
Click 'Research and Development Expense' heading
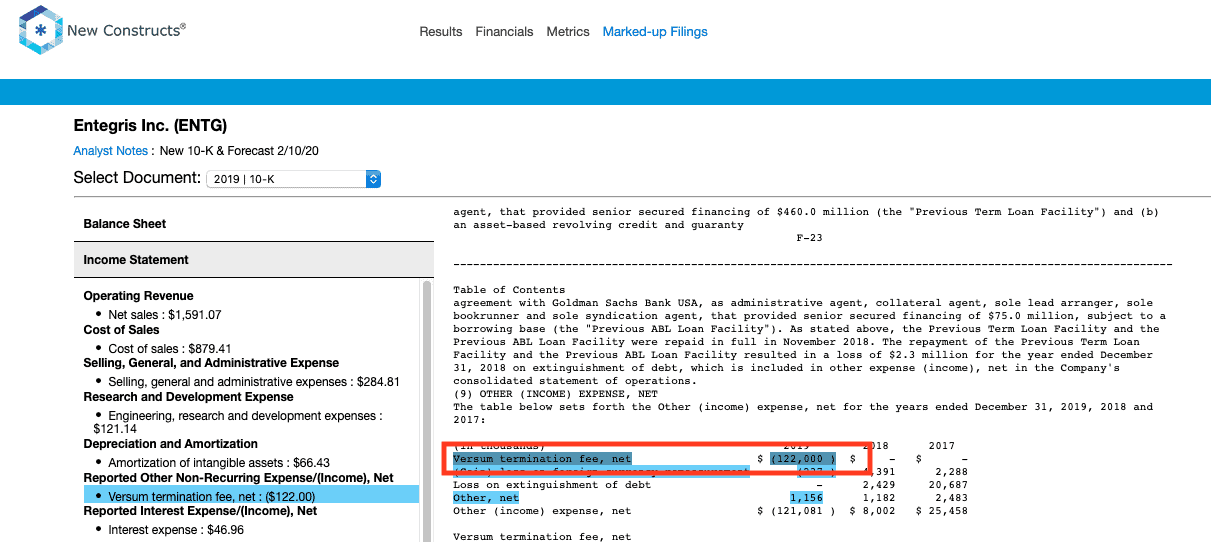[x=187, y=397]
